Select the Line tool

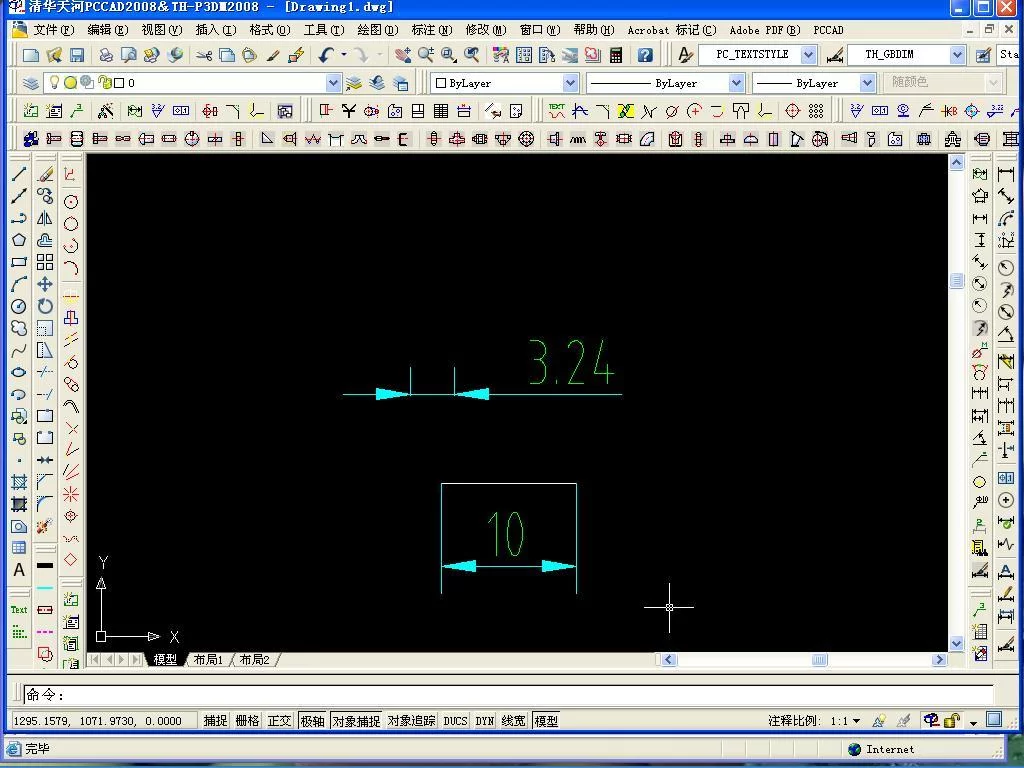point(19,174)
